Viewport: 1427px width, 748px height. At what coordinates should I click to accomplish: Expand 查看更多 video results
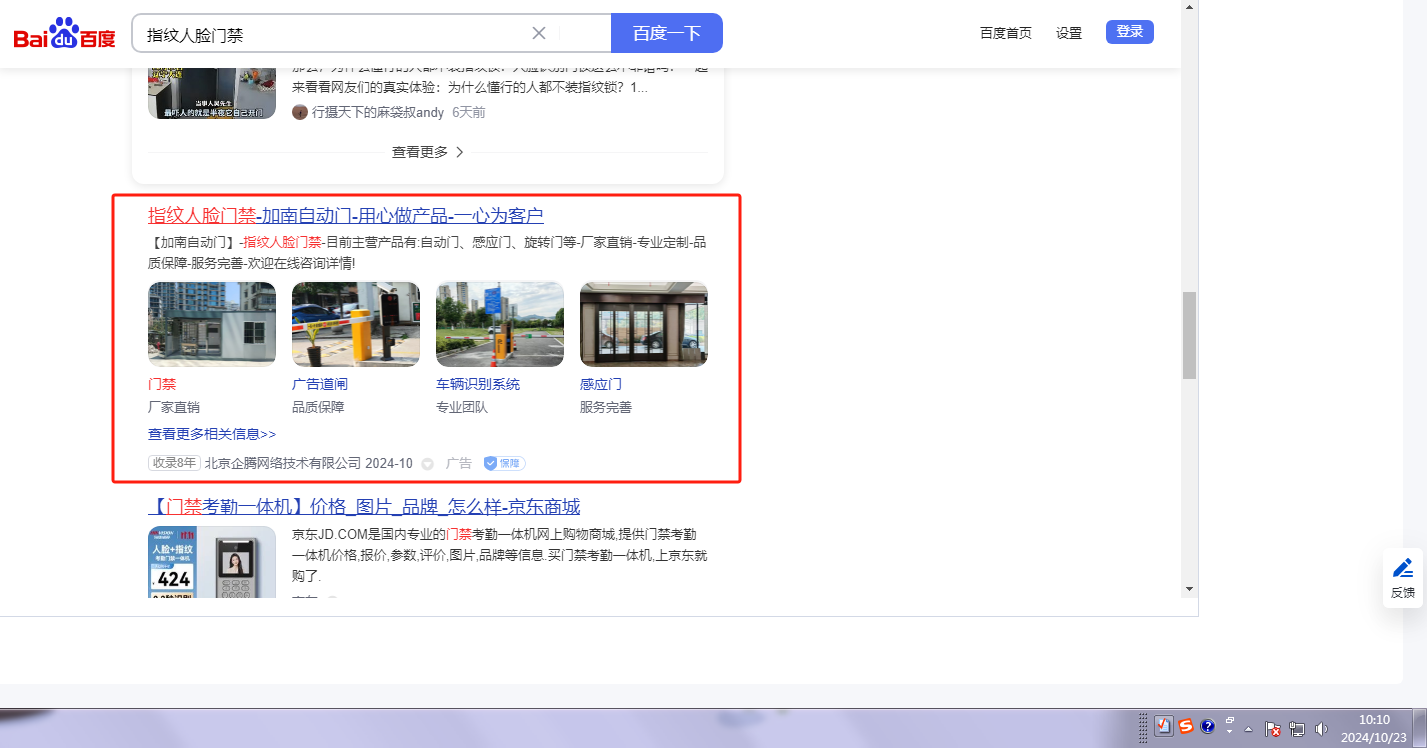[x=428, y=152]
